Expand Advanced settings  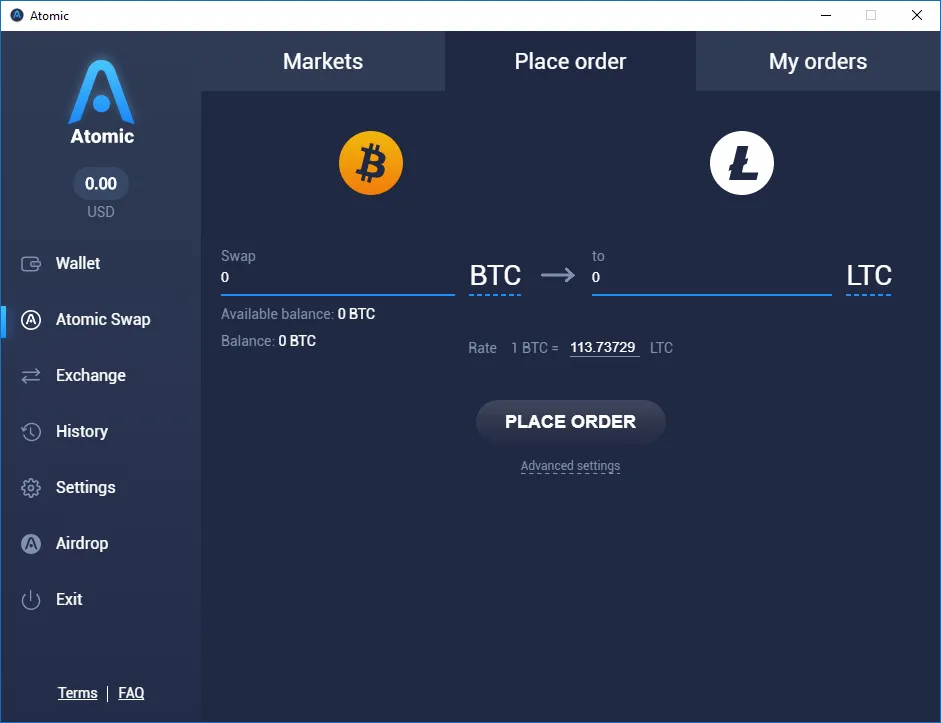click(x=570, y=466)
